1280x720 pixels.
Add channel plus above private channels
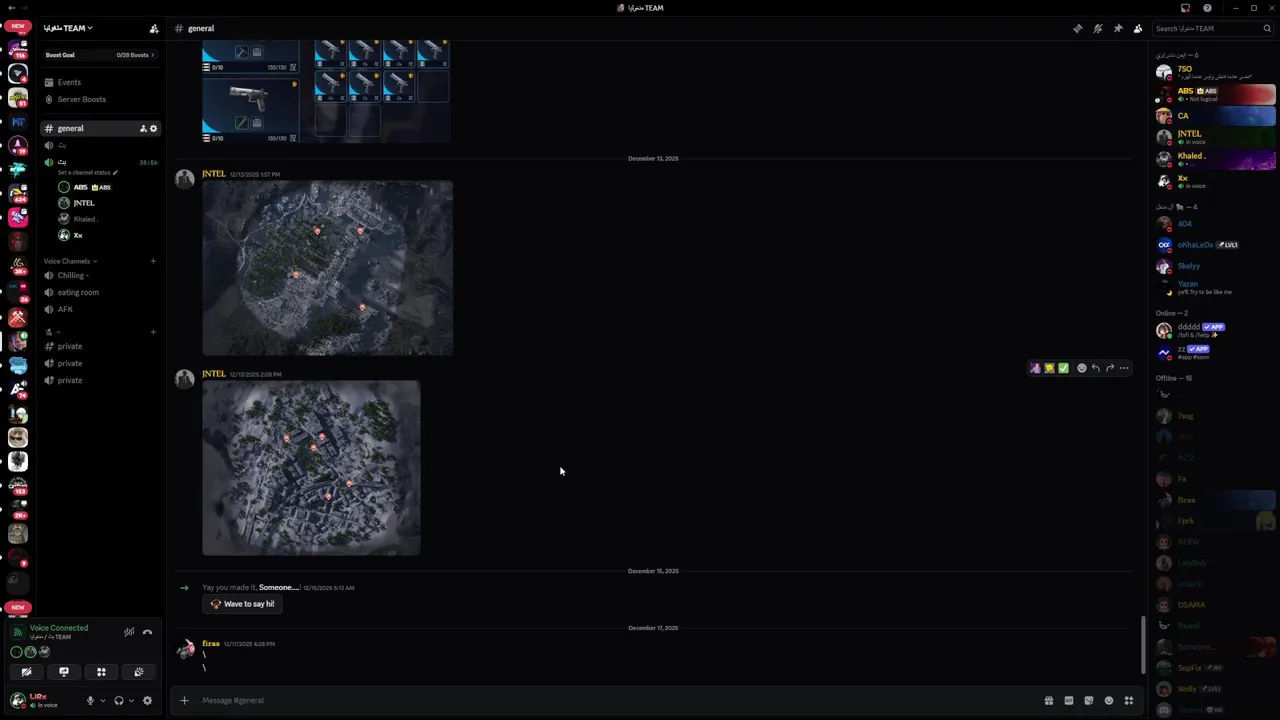[153, 331]
